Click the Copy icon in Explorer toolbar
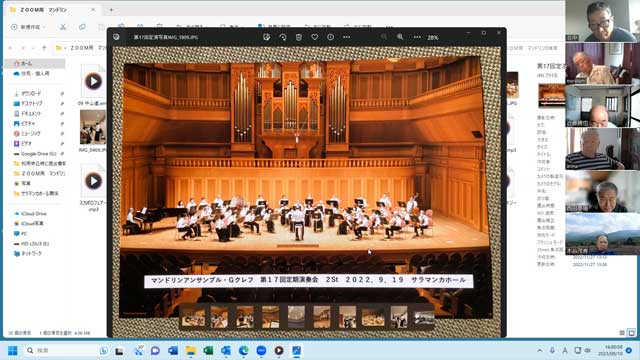Screen dimensions: 640x360 [x=82, y=27]
